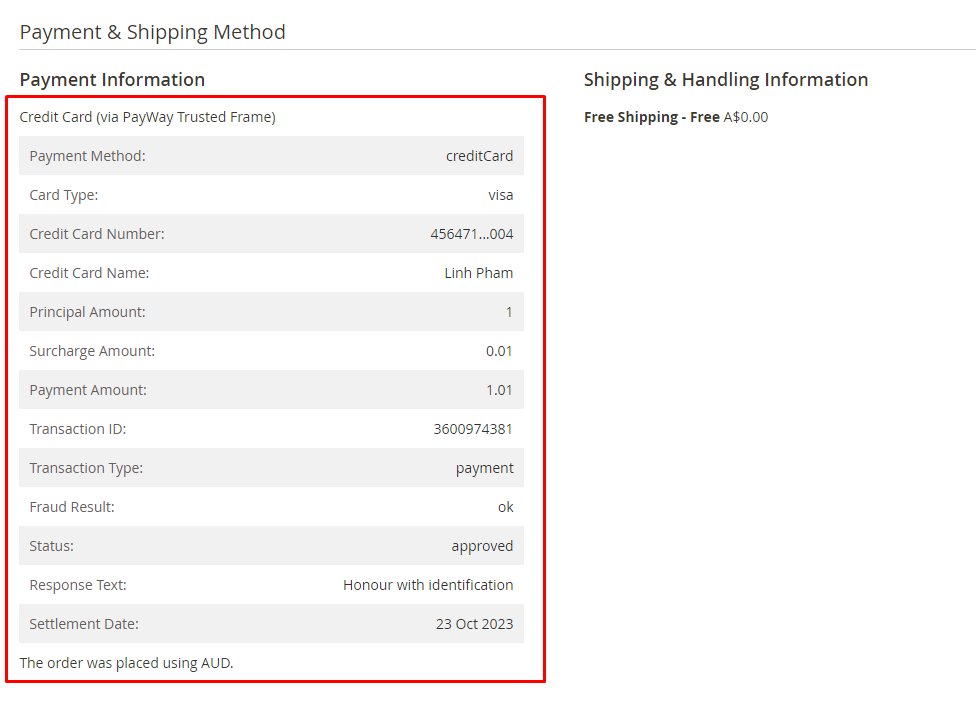This screenshot has width=976, height=704.
Task: Click the Surcharge Amount value 0.01
Action: [x=499, y=351]
